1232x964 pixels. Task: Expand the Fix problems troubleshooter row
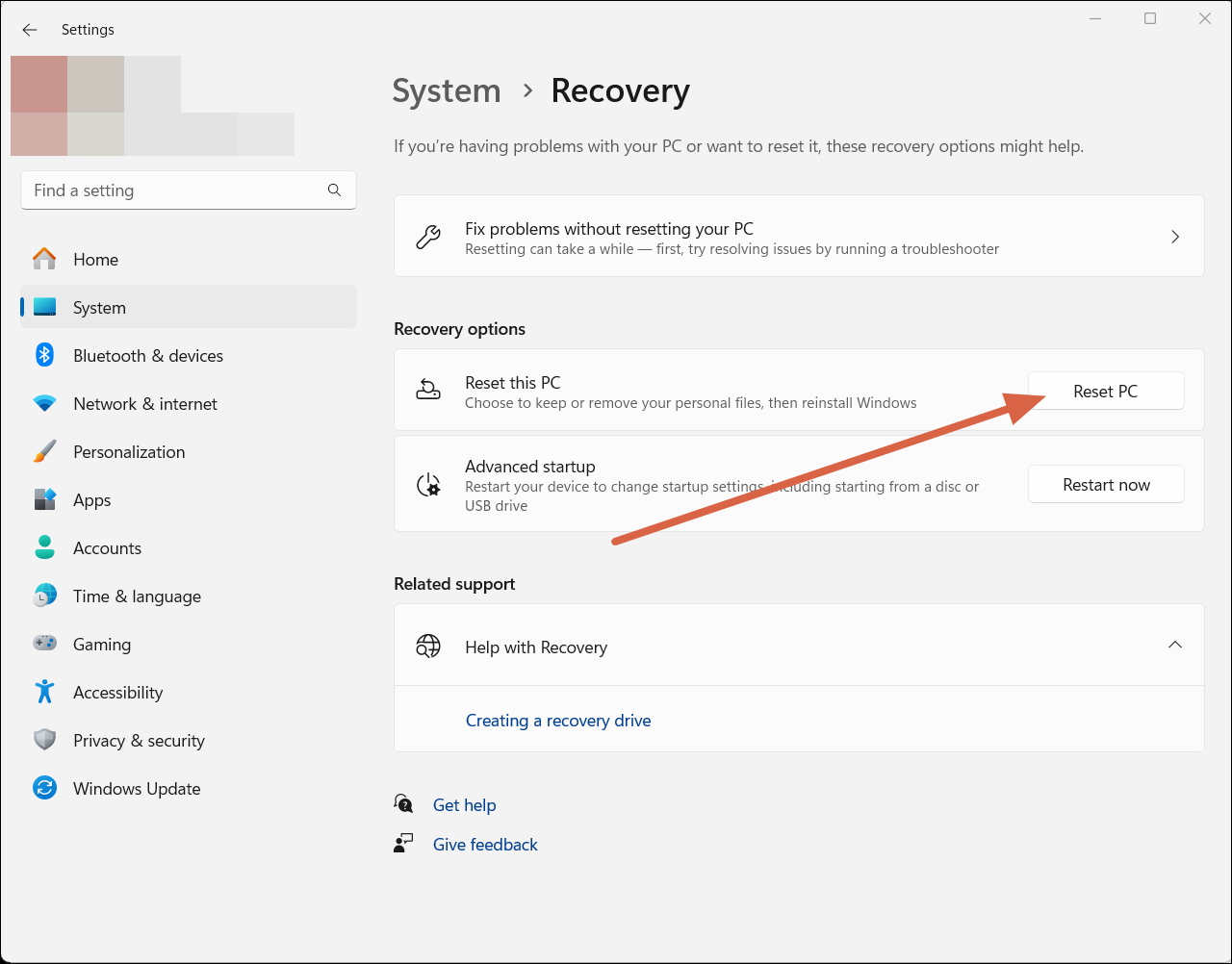pyautogui.click(x=1174, y=236)
